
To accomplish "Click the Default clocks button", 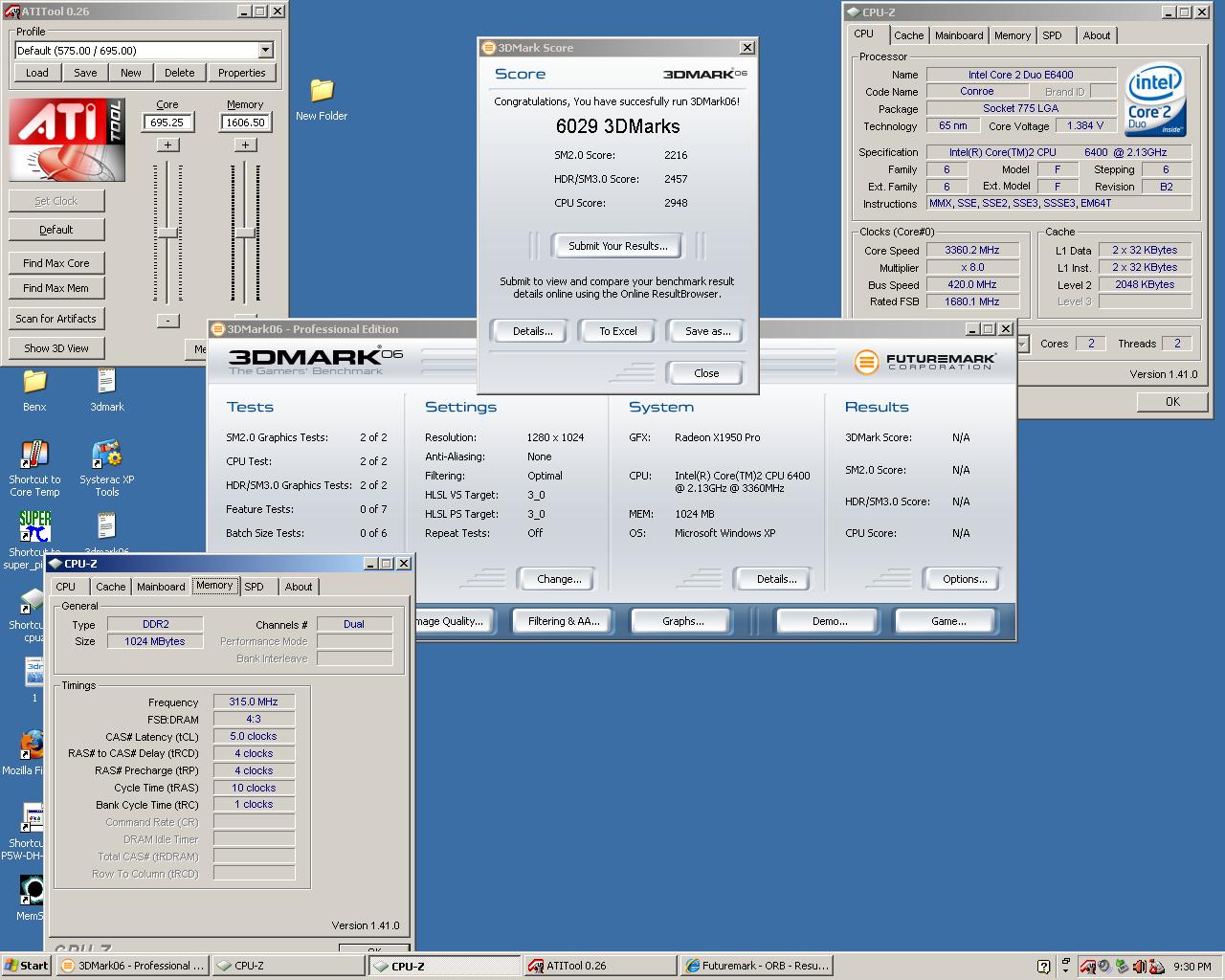I will 56,230.
